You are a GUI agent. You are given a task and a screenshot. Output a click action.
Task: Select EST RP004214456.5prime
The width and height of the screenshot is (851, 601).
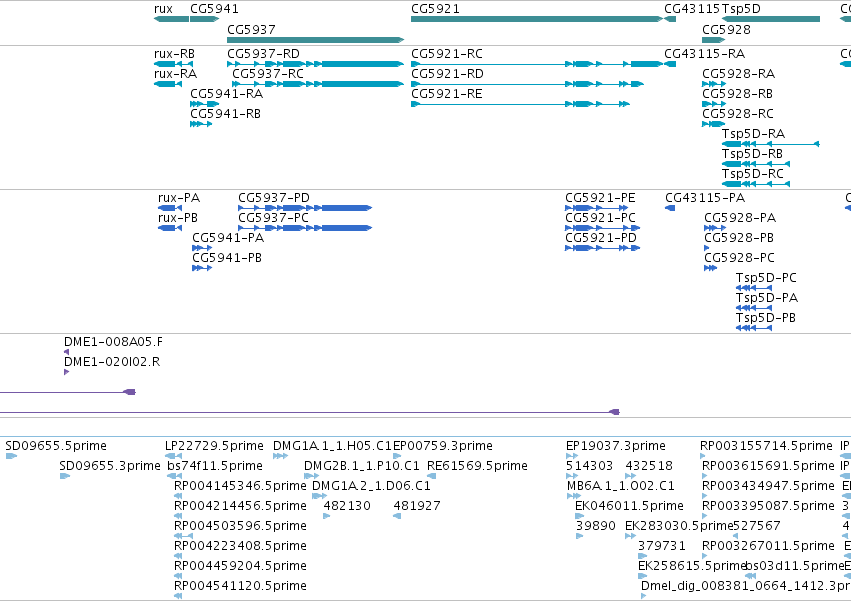240,506
